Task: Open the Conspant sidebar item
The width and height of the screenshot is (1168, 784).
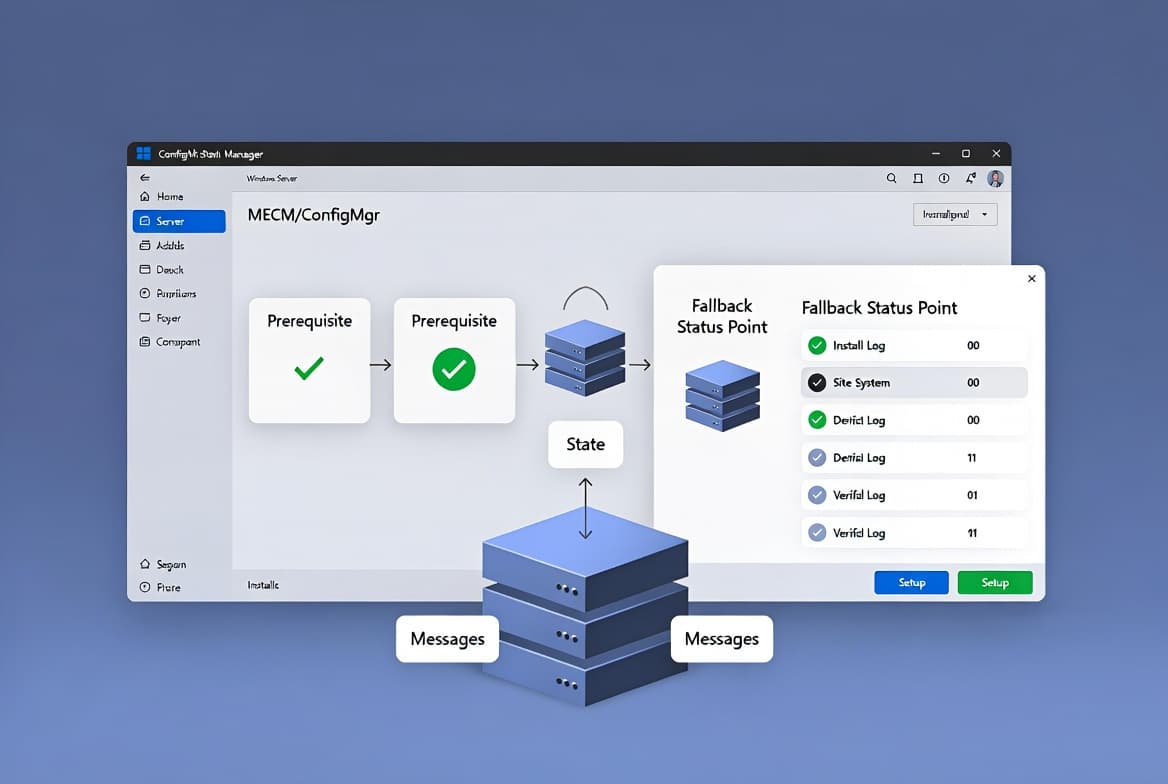Action: (x=179, y=342)
